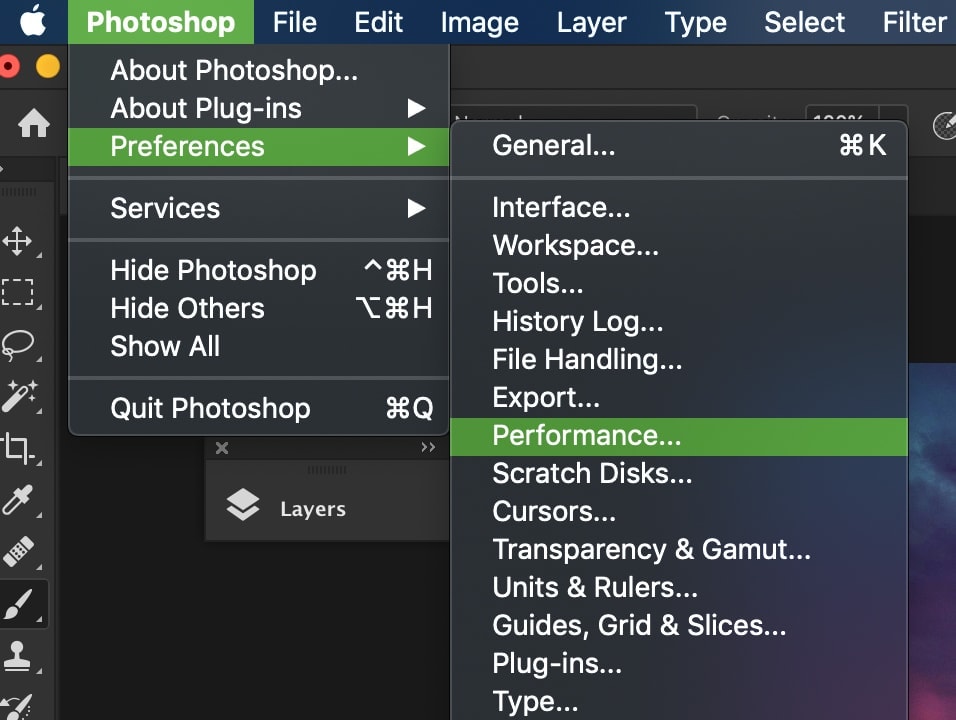Open the Photoshop menu

[x=161, y=22]
